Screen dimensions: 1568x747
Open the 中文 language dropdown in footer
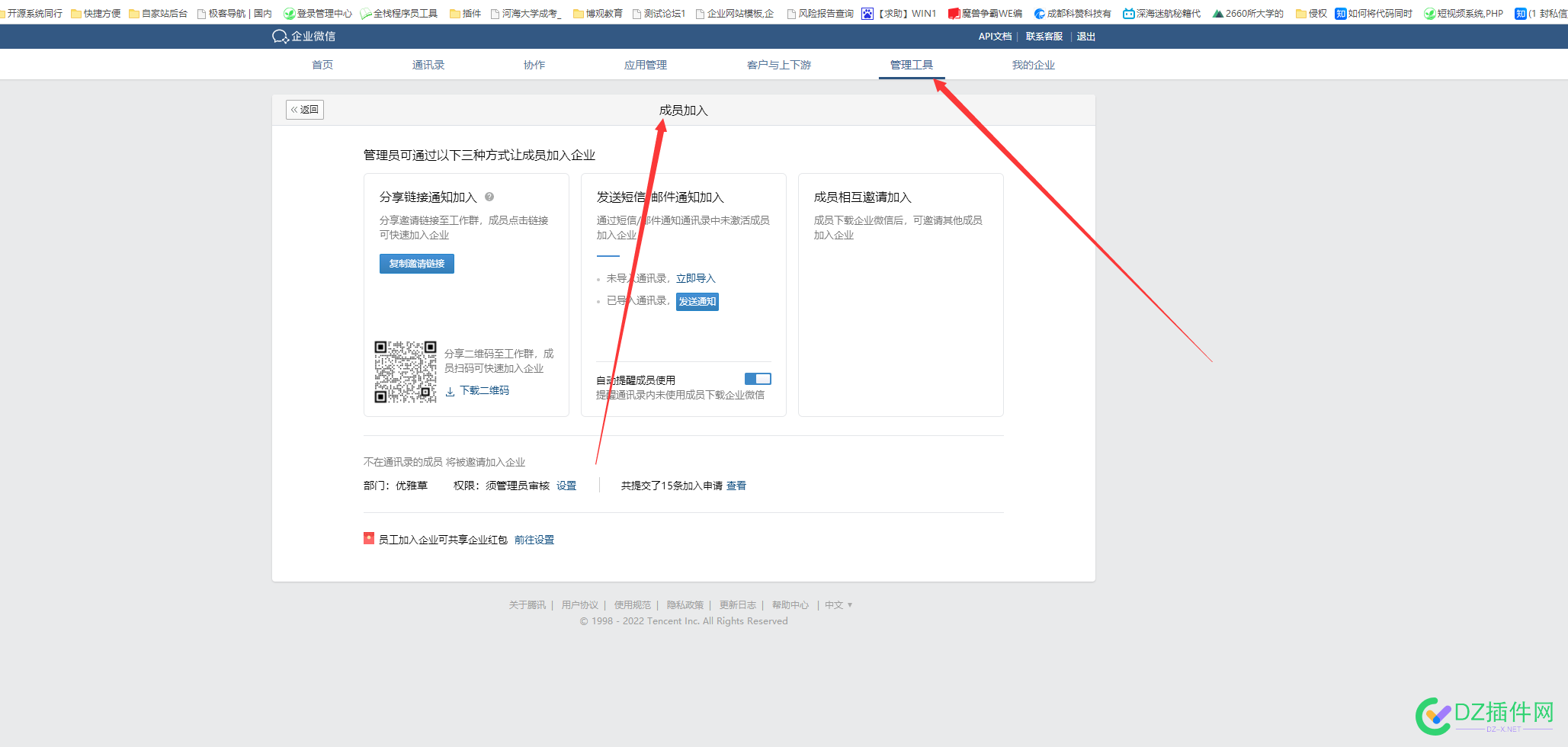point(839,605)
